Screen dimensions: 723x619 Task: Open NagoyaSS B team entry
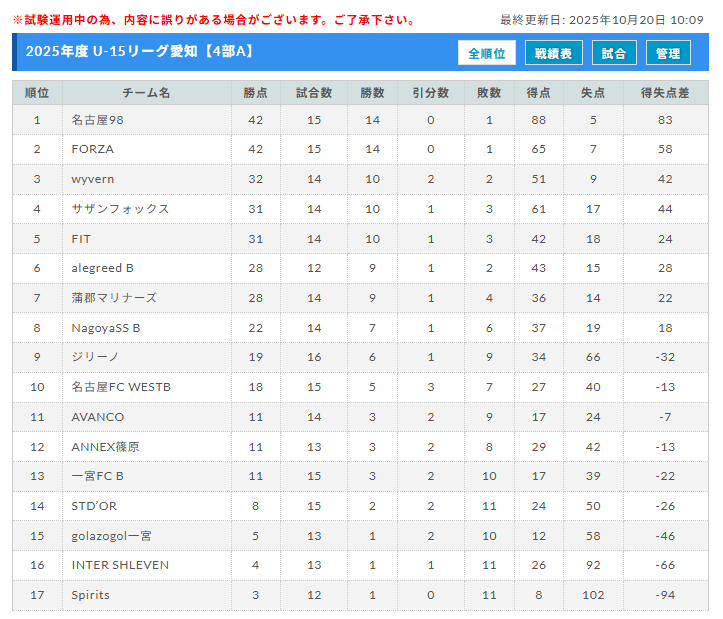pyautogui.click(x=106, y=328)
